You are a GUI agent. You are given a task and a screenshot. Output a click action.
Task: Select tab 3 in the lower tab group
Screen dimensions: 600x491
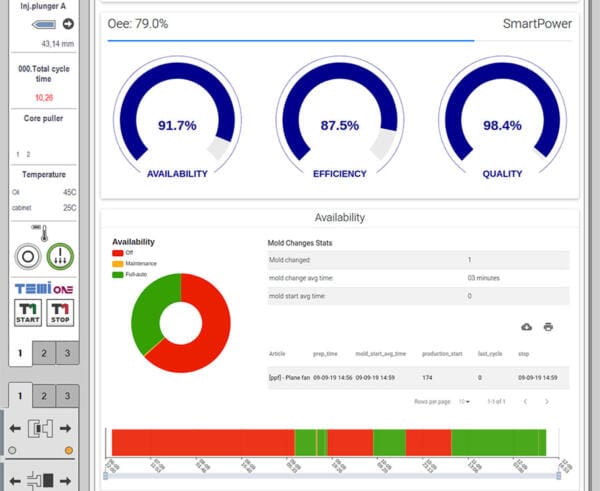click(67, 396)
